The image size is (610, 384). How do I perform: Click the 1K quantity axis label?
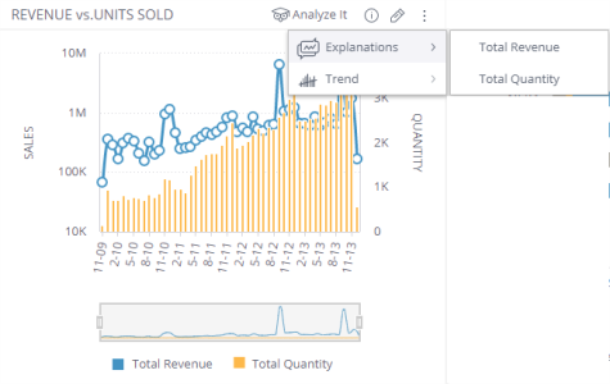pyautogui.click(x=381, y=187)
